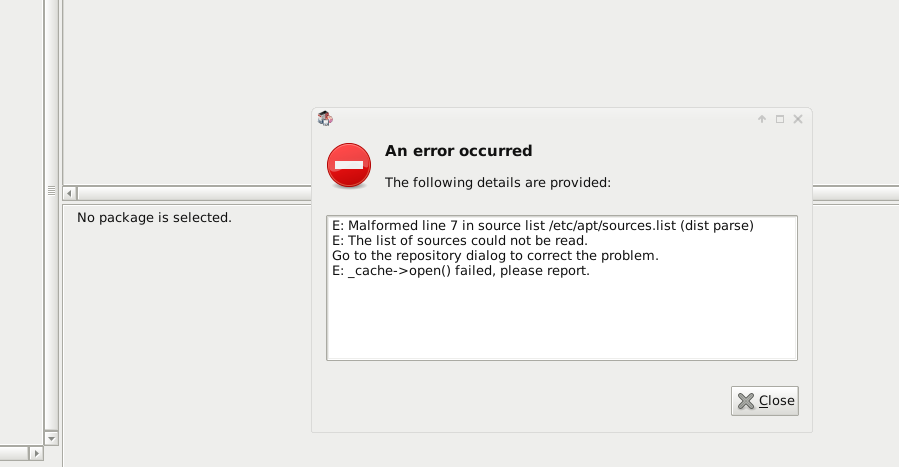Click the 'list of sources could not be read' line

[460, 241]
